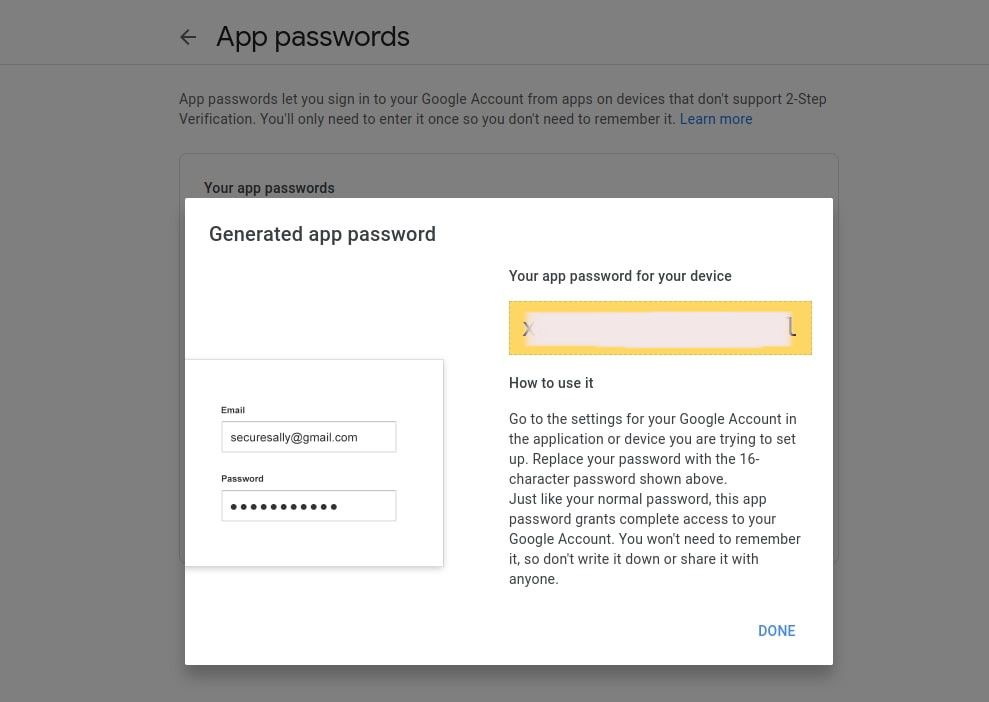
Task: Click the 2-Step Verification text in the description
Action: (780, 99)
